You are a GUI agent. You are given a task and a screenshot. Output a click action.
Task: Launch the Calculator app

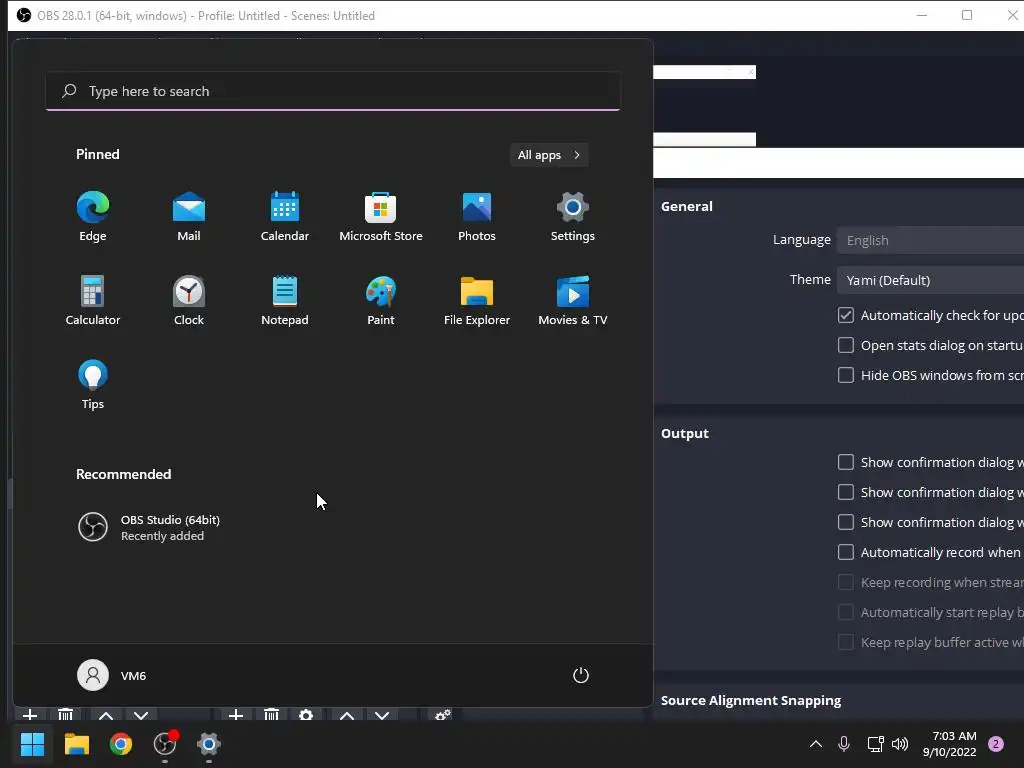click(93, 300)
